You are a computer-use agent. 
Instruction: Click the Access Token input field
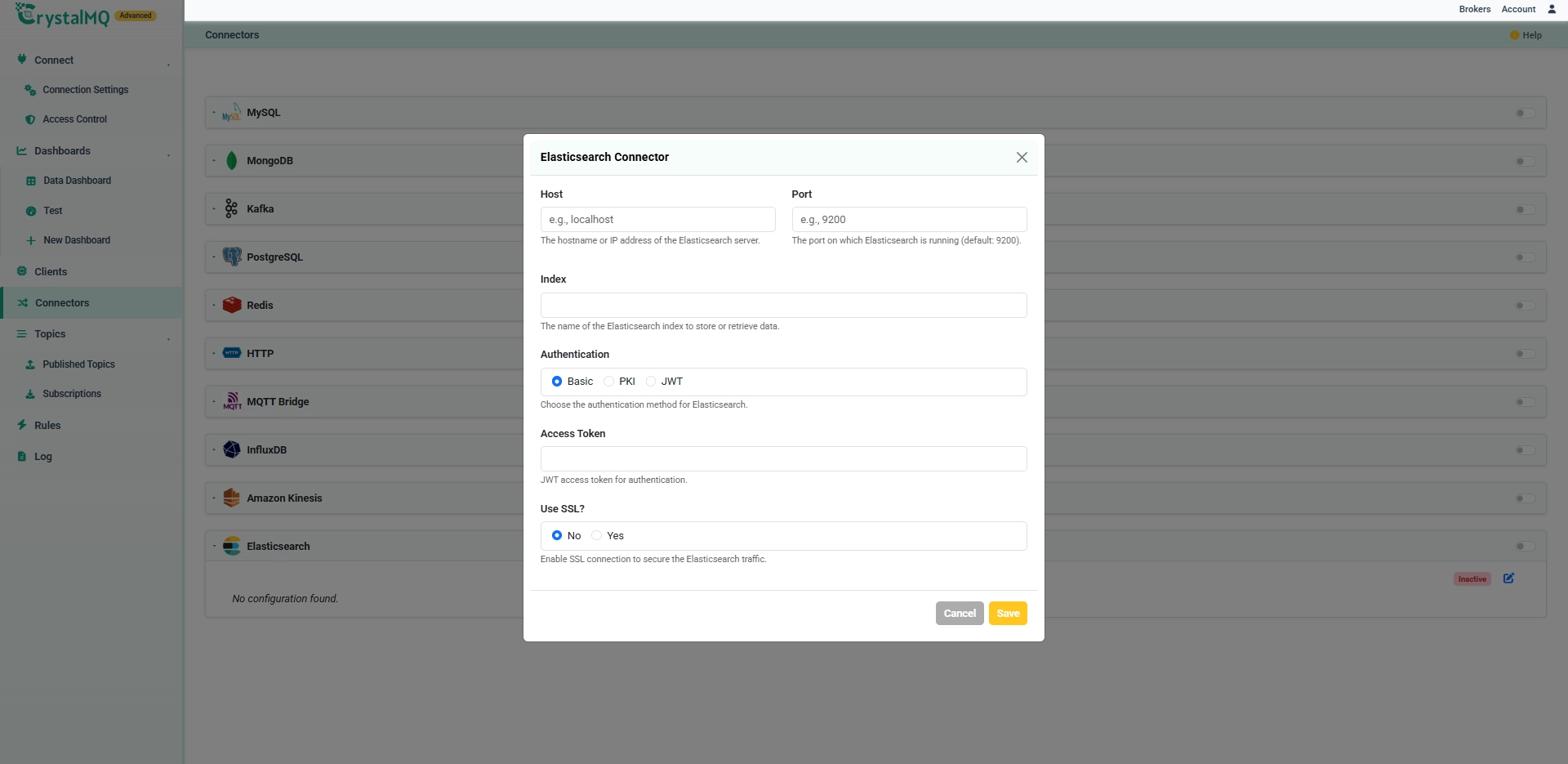783,458
